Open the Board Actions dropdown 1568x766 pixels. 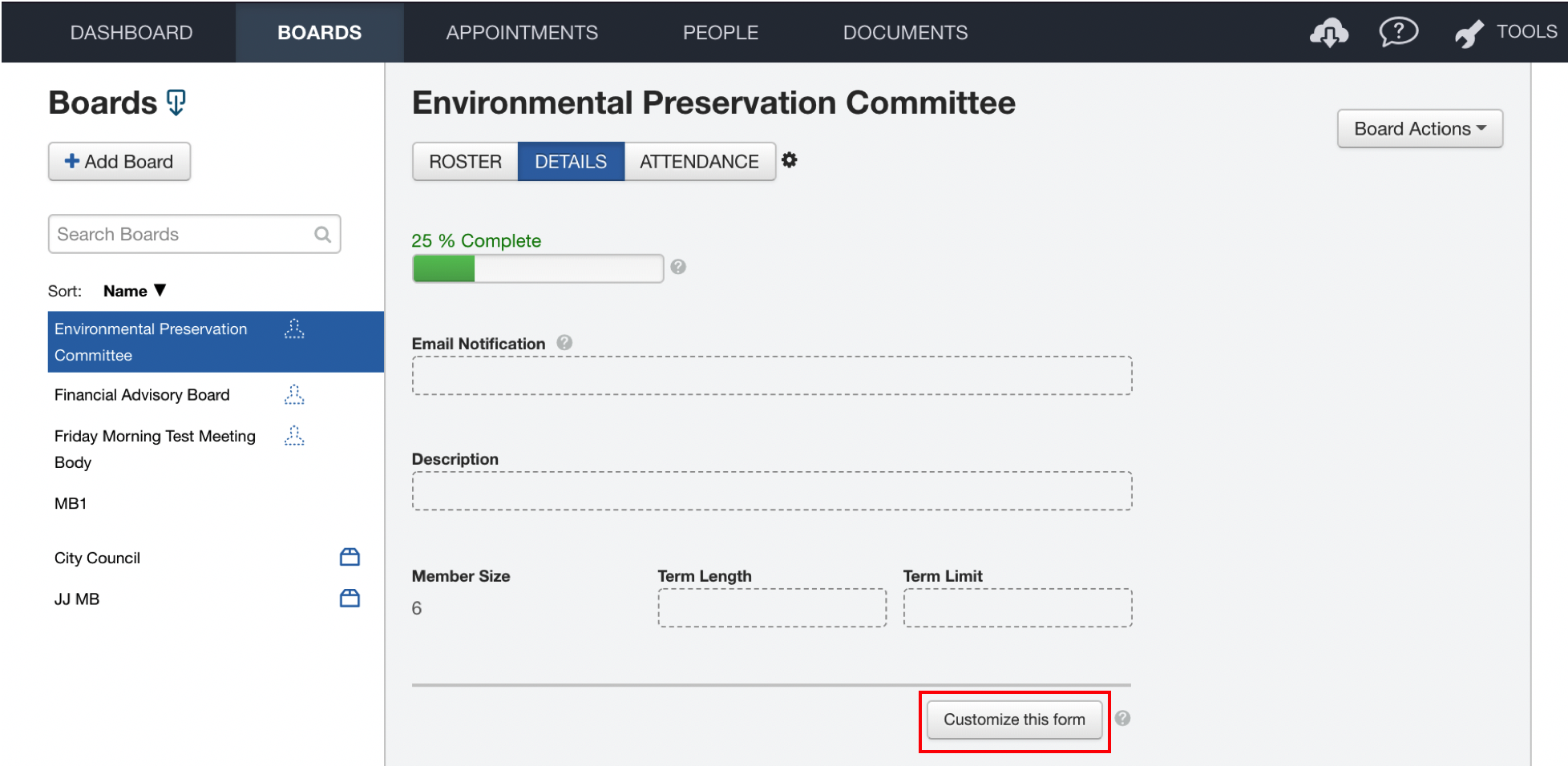click(1420, 128)
